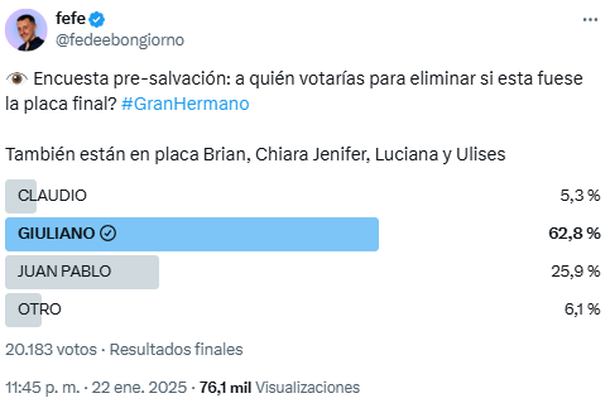
Task: Click the 62,8 % winning percentage
Action: (573, 234)
